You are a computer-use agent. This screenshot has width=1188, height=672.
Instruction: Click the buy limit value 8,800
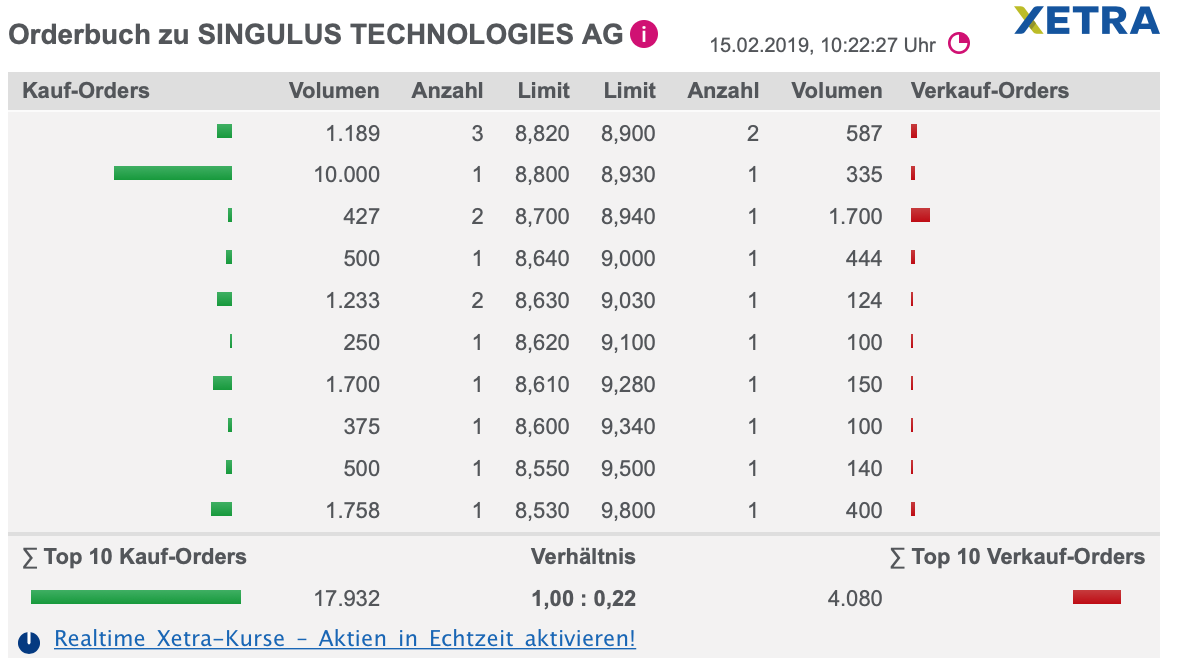pyautogui.click(x=545, y=172)
